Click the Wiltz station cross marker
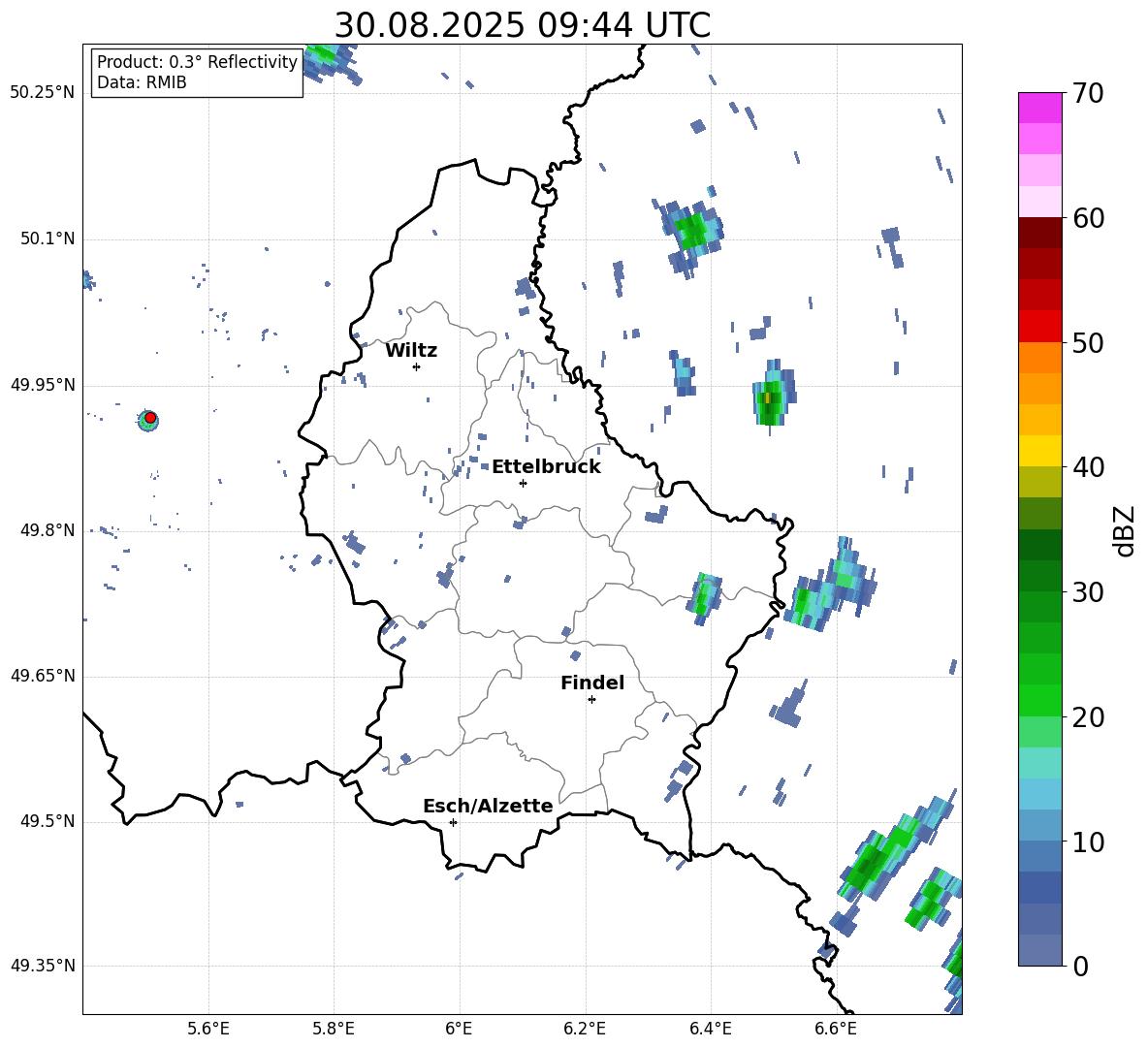Image resolution: width=1148 pixels, height=1048 pixels. (x=417, y=366)
